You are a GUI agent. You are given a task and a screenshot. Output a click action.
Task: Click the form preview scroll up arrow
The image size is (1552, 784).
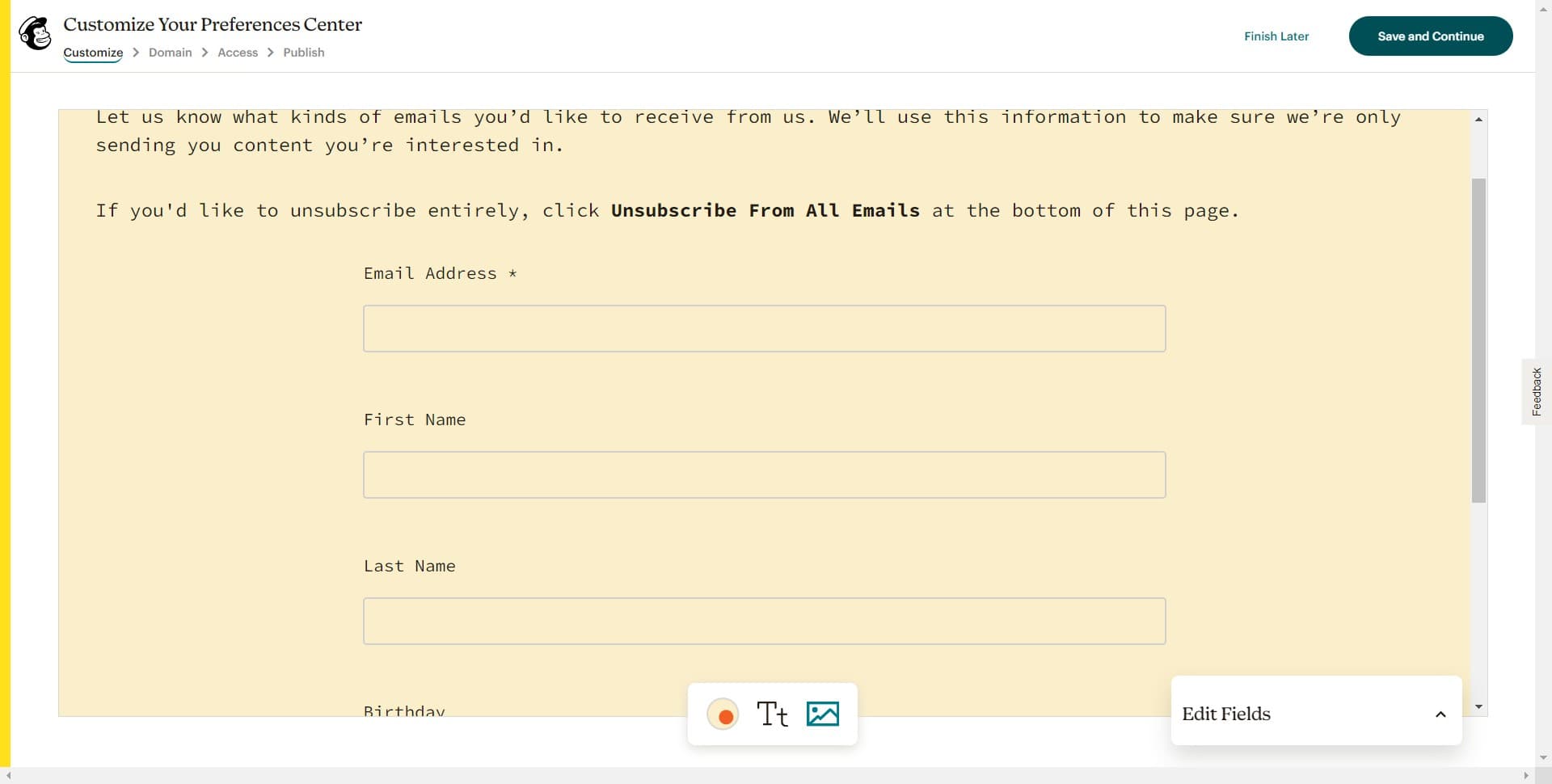[x=1478, y=120]
